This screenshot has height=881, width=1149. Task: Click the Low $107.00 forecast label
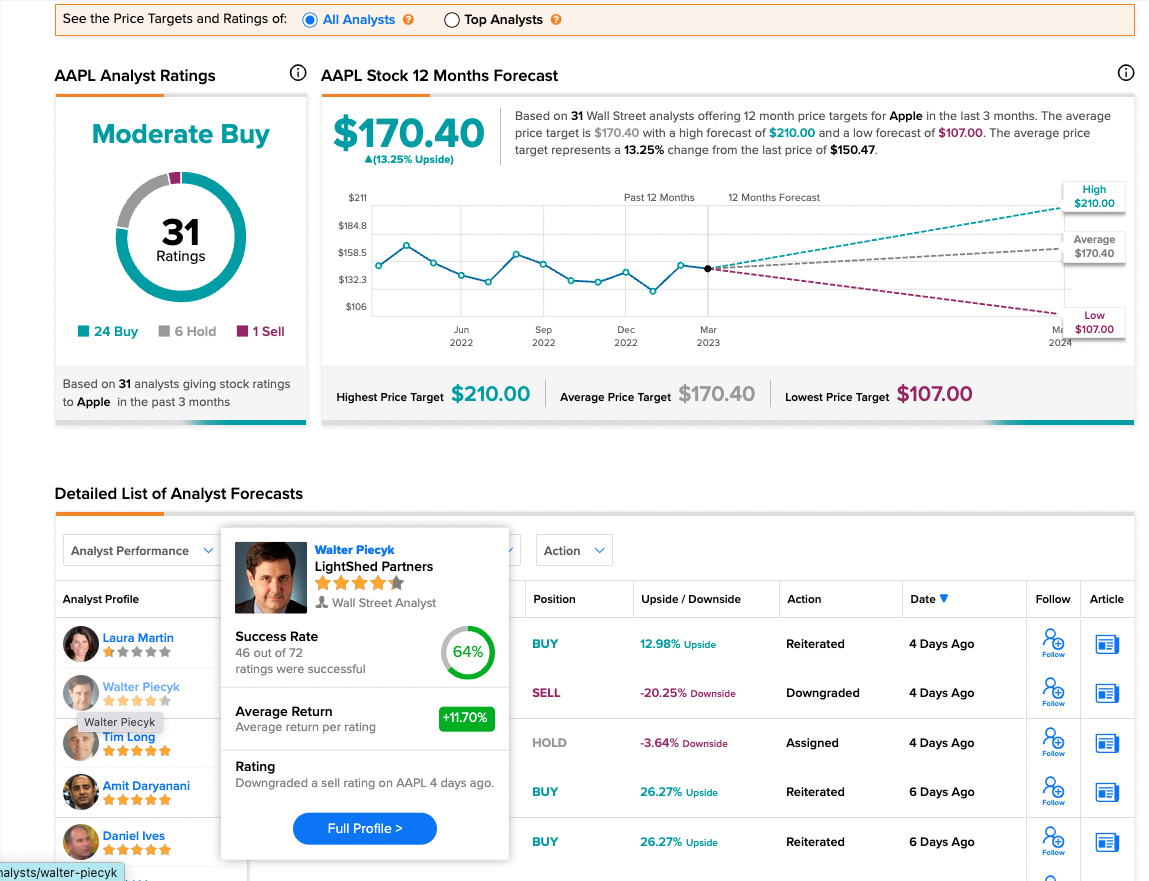[1094, 322]
